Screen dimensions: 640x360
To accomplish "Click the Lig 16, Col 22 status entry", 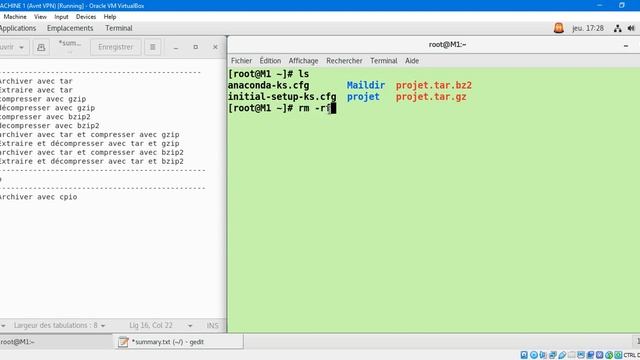I will coord(151,325).
